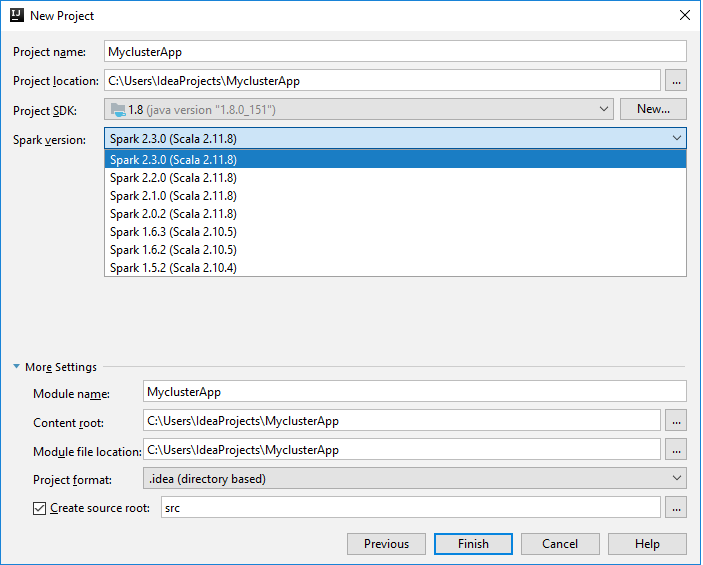703x565 pixels.
Task: Browse for source root folder
Action: [x=676, y=508]
